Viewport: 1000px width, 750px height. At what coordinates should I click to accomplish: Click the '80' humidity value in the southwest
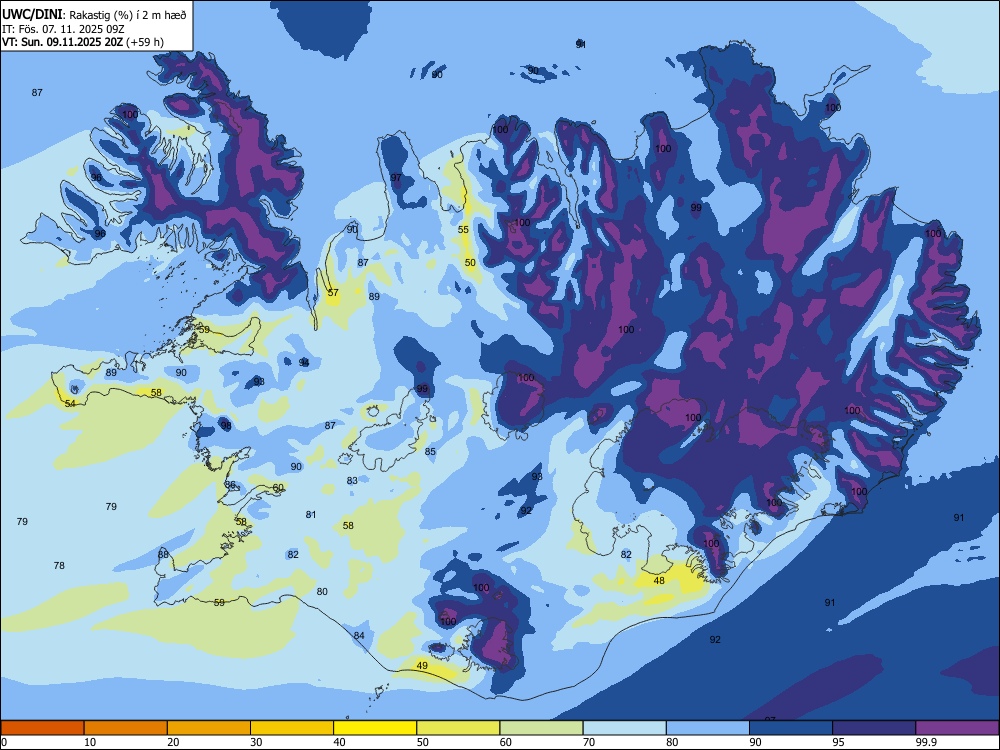point(322,592)
